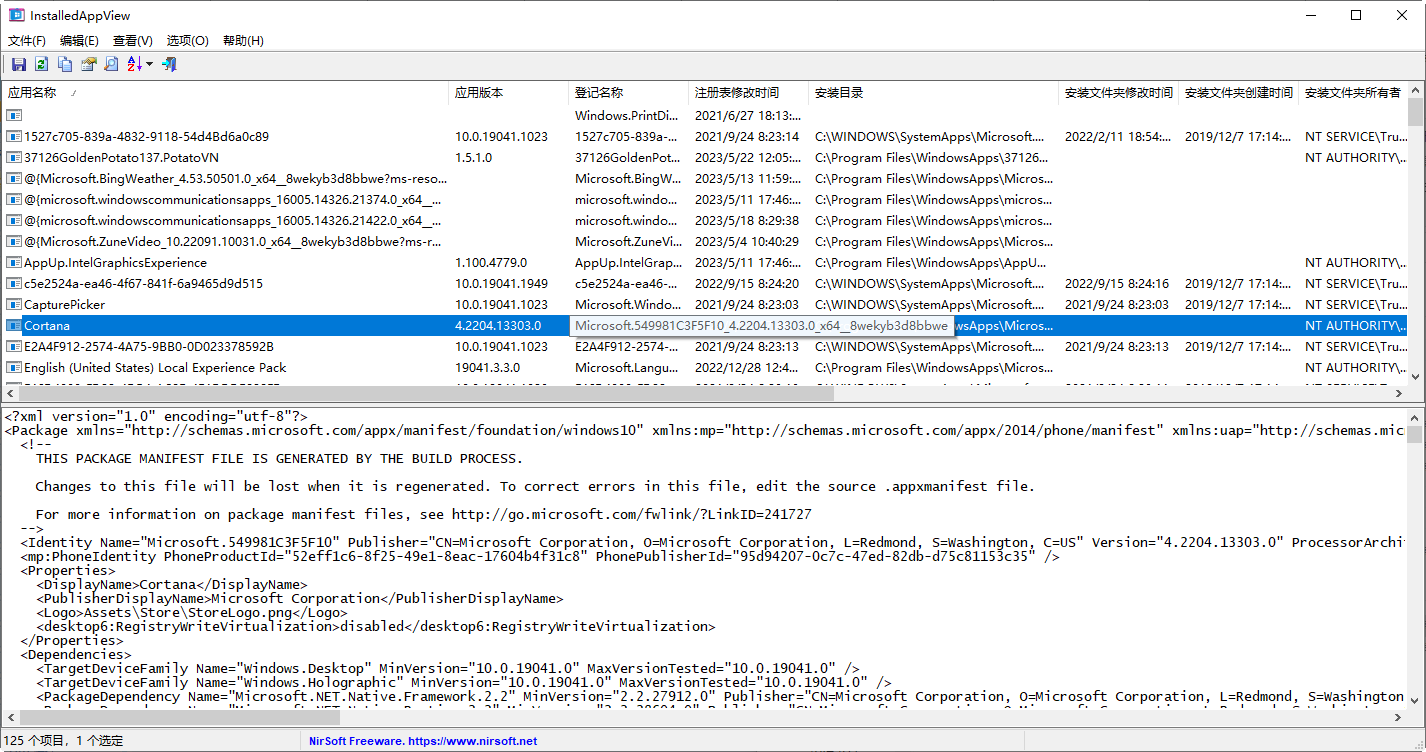Click the upper list scroll-down arrow
This screenshot has height=752, width=1426.
pos(1415,377)
